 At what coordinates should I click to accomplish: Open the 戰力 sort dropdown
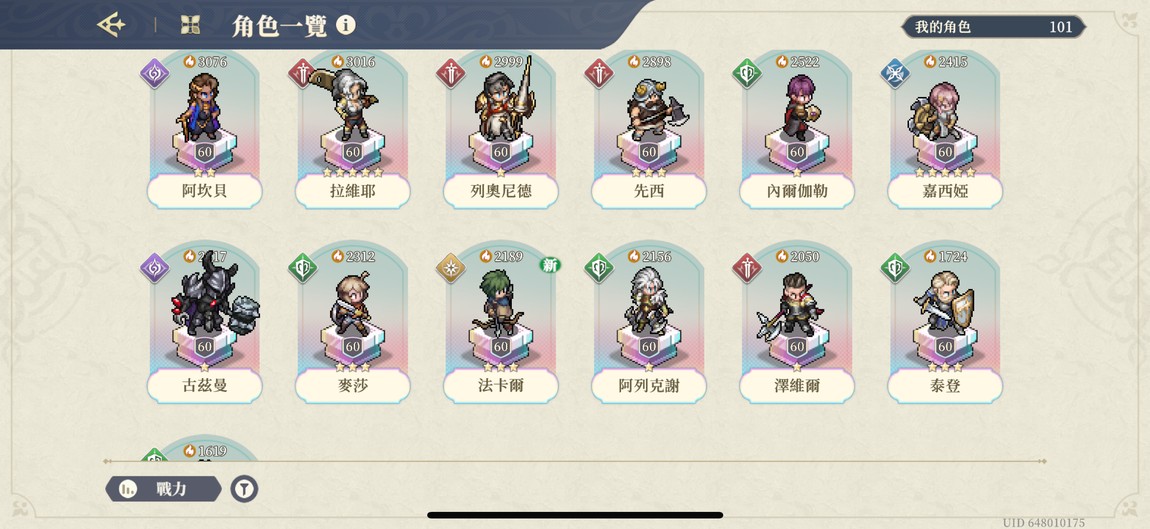(164, 489)
